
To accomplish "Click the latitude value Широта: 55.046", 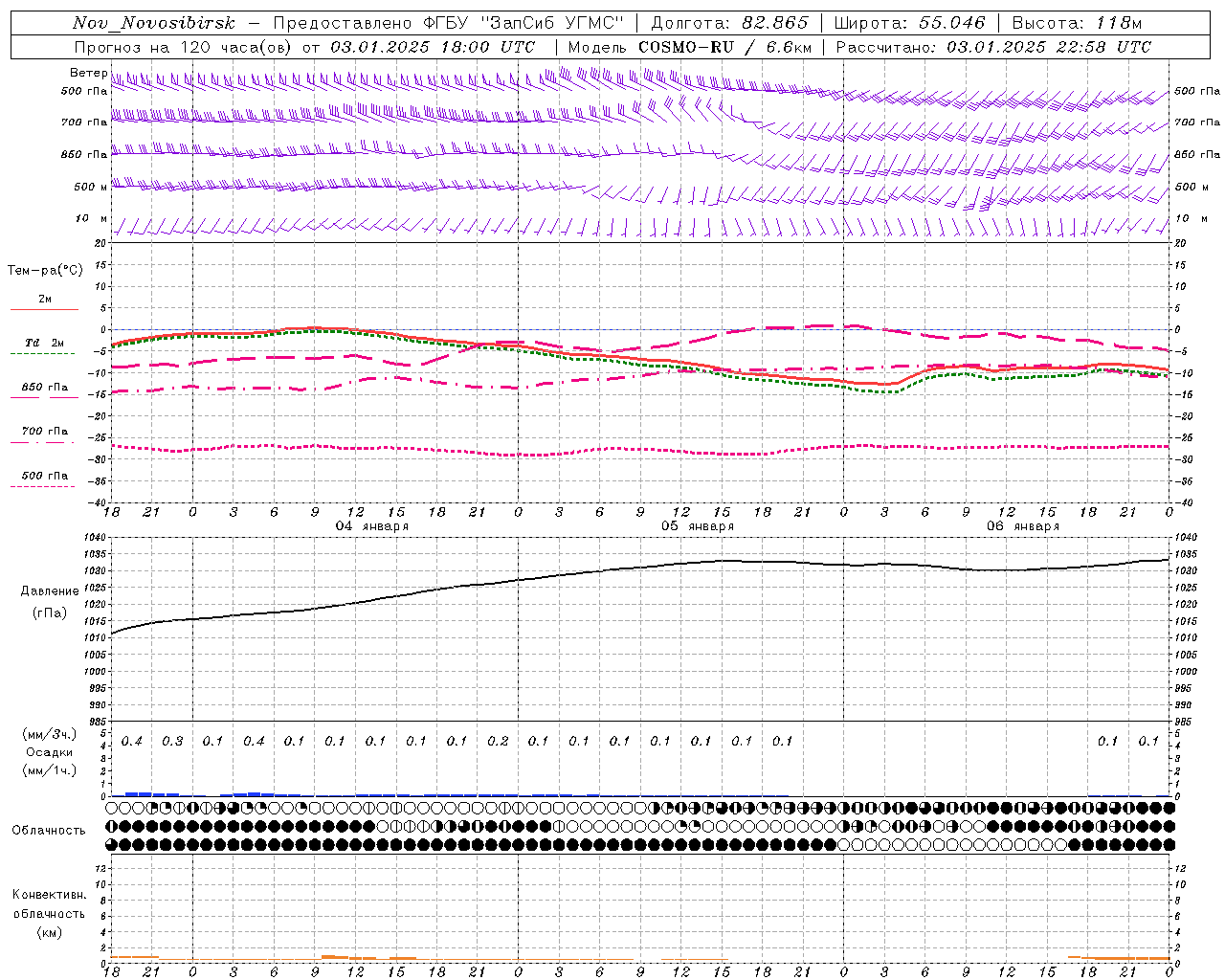I will [x=910, y=23].
